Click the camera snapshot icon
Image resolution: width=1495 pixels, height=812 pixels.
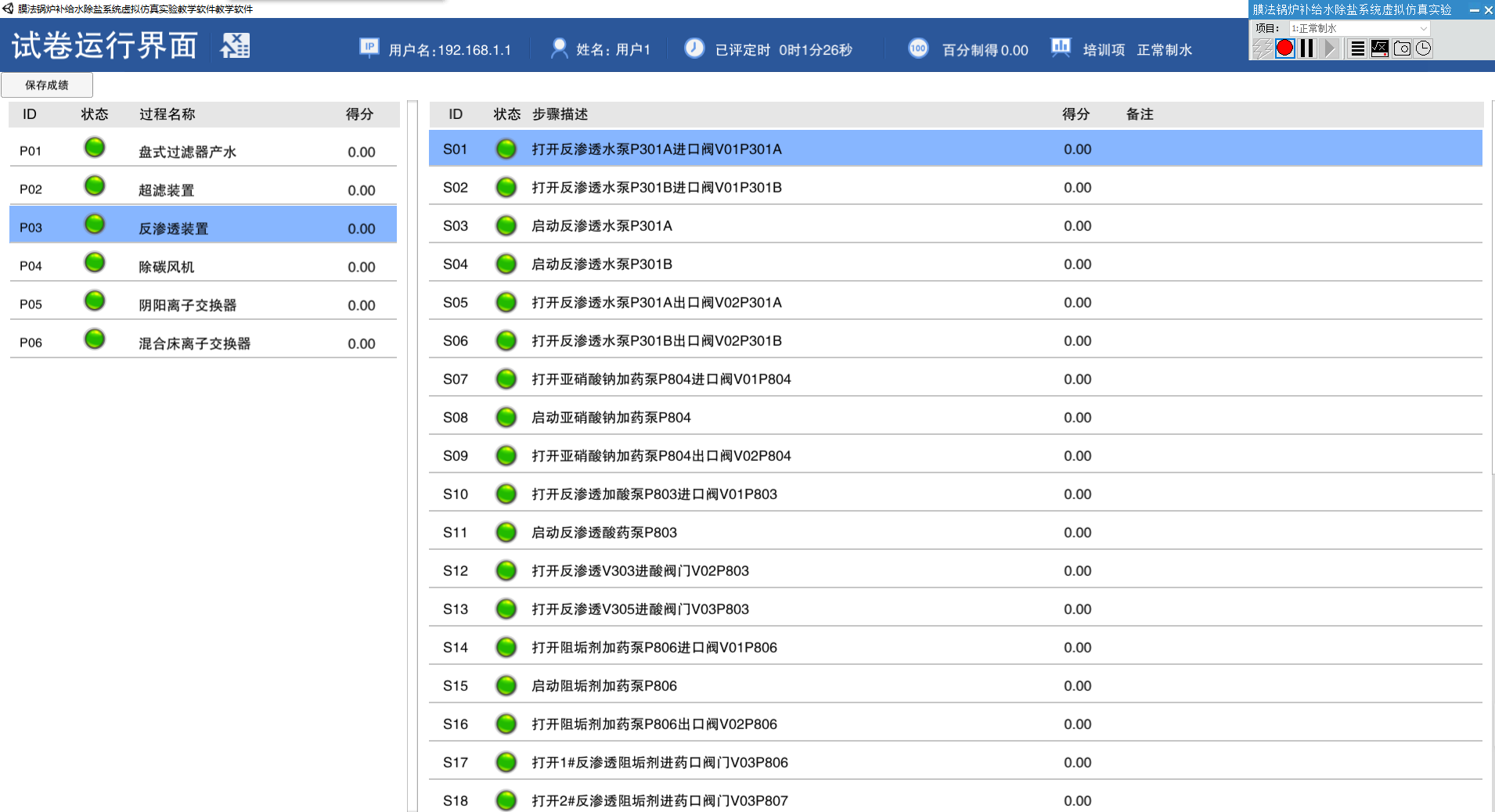coord(1402,49)
